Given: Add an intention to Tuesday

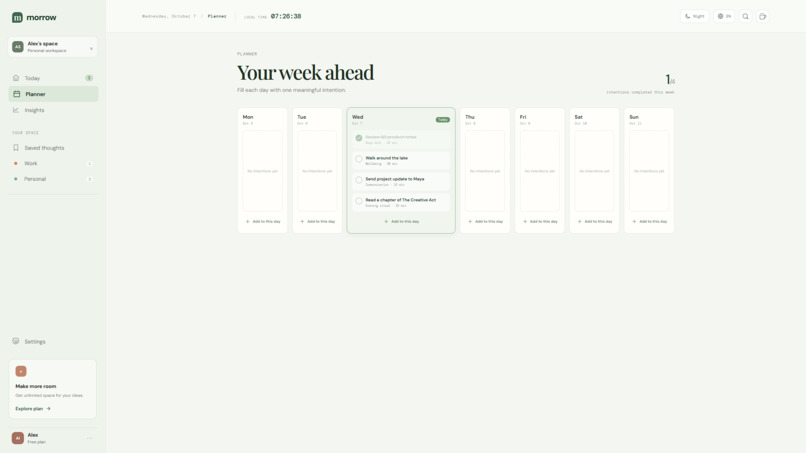Looking at the screenshot, I should tap(317, 222).
